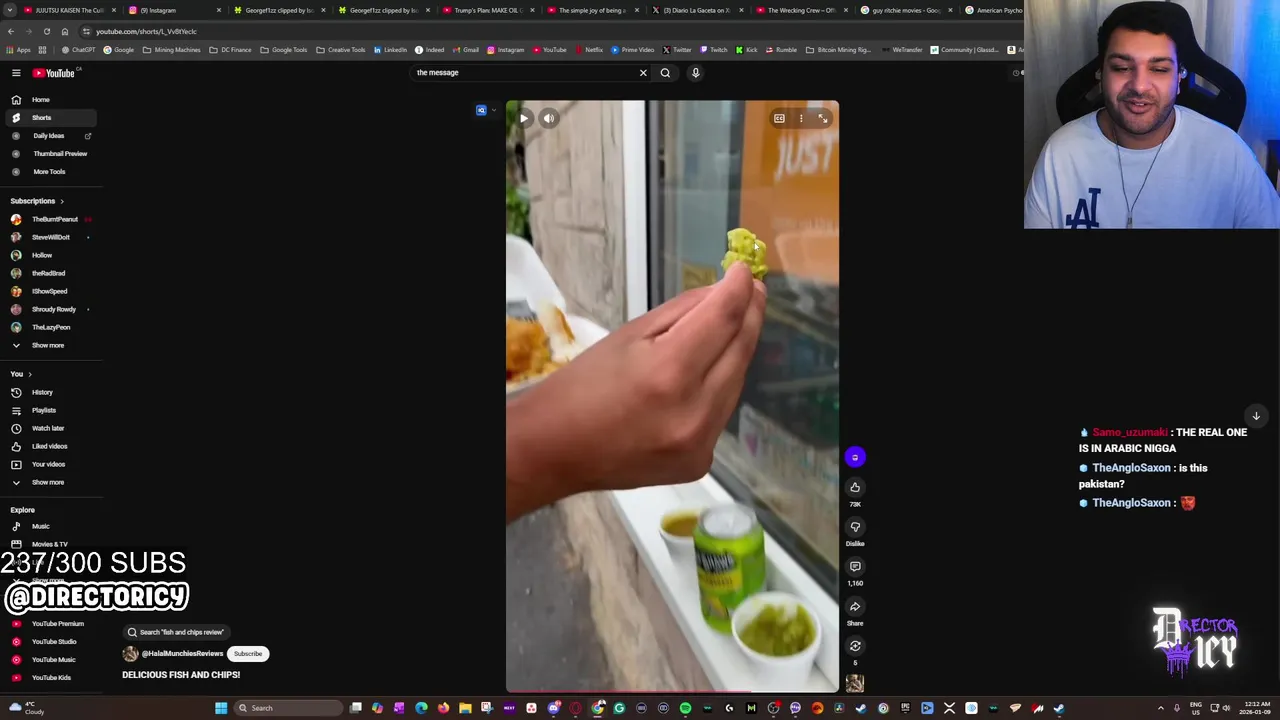Viewport: 1280px width, 720px height.
Task: Open the Short's comments panel
Action: point(855,566)
